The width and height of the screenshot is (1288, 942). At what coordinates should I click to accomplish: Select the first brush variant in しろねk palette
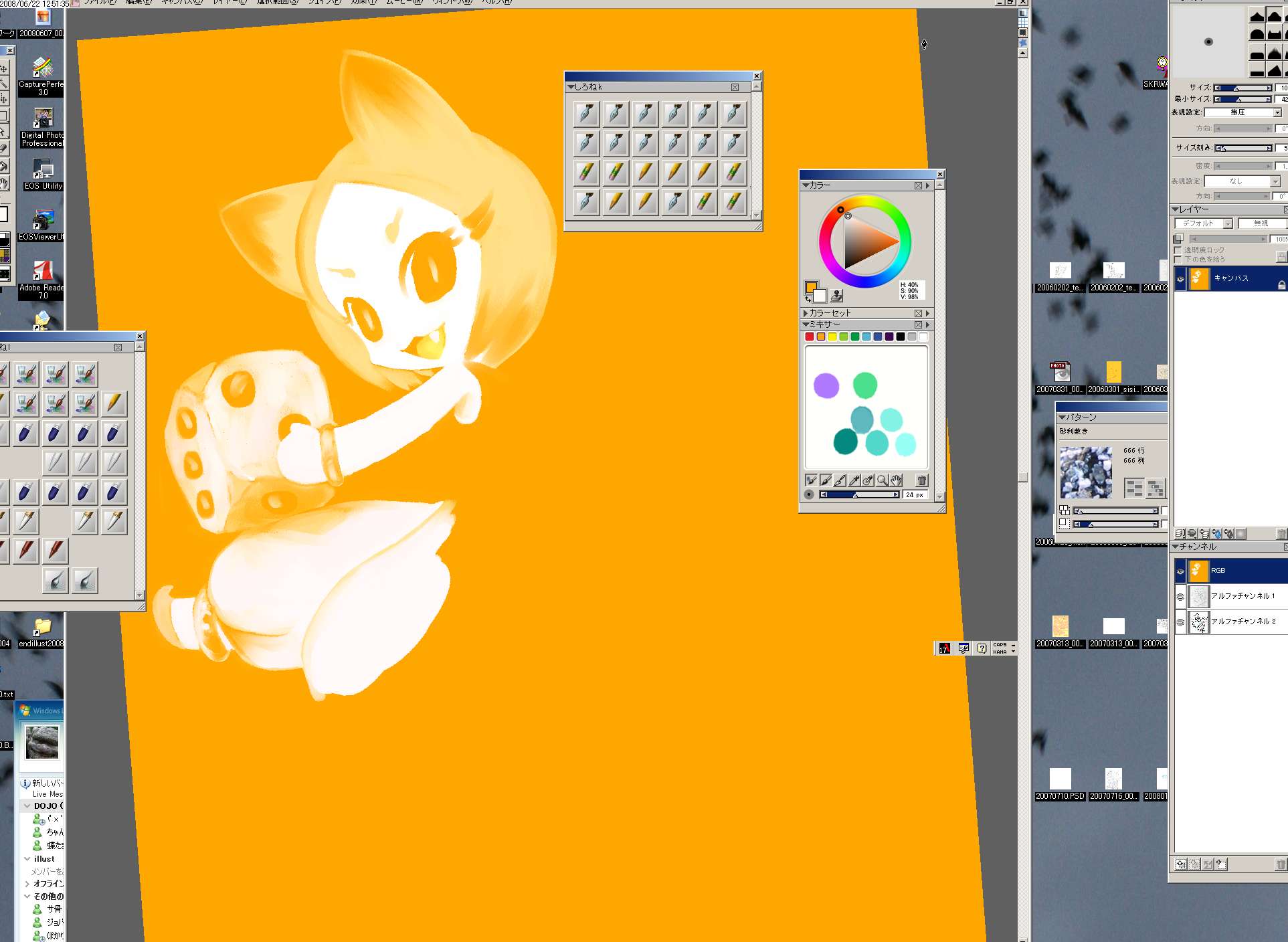[x=585, y=114]
